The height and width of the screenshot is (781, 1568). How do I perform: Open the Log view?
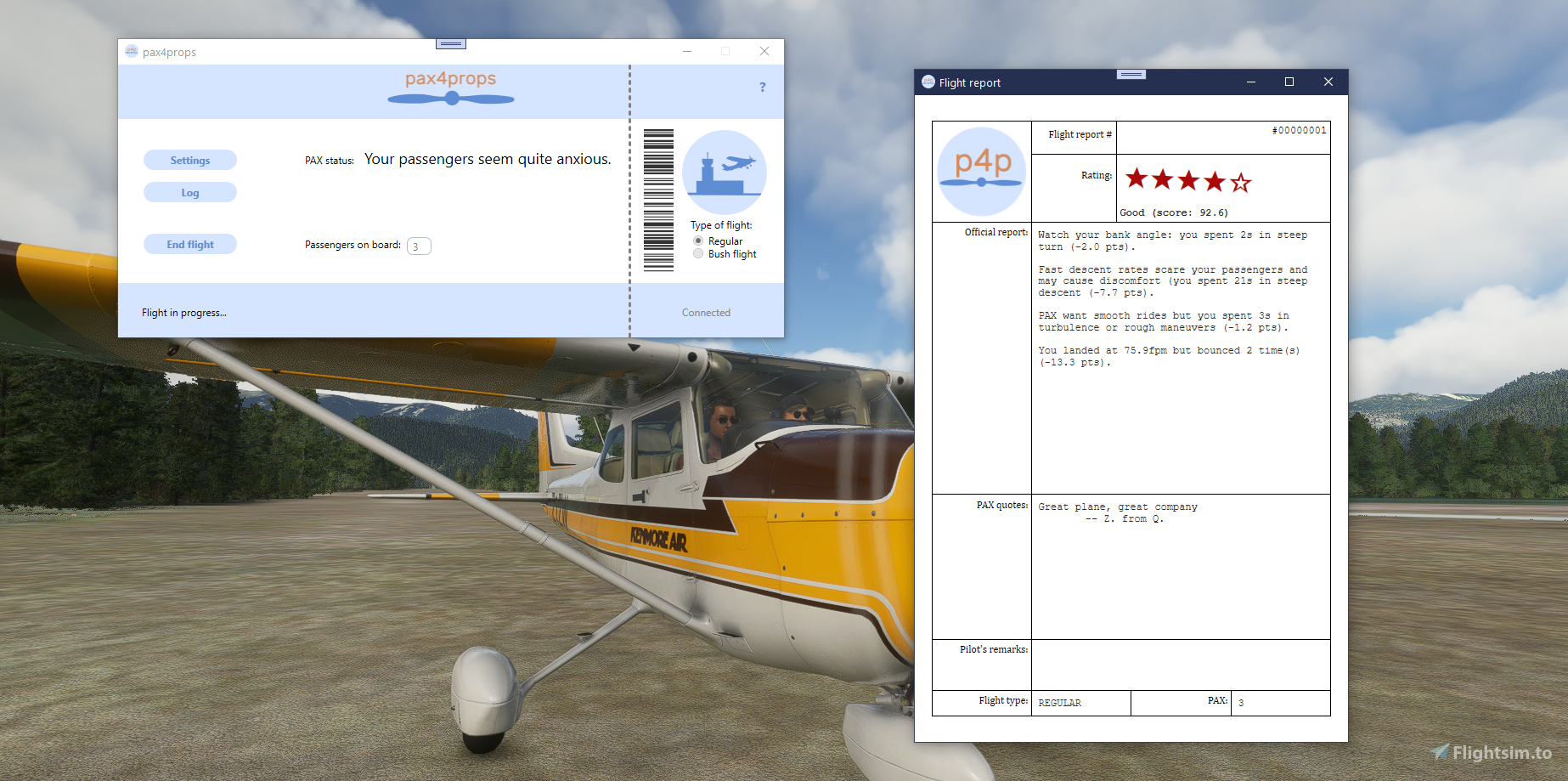tap(190, 193)
